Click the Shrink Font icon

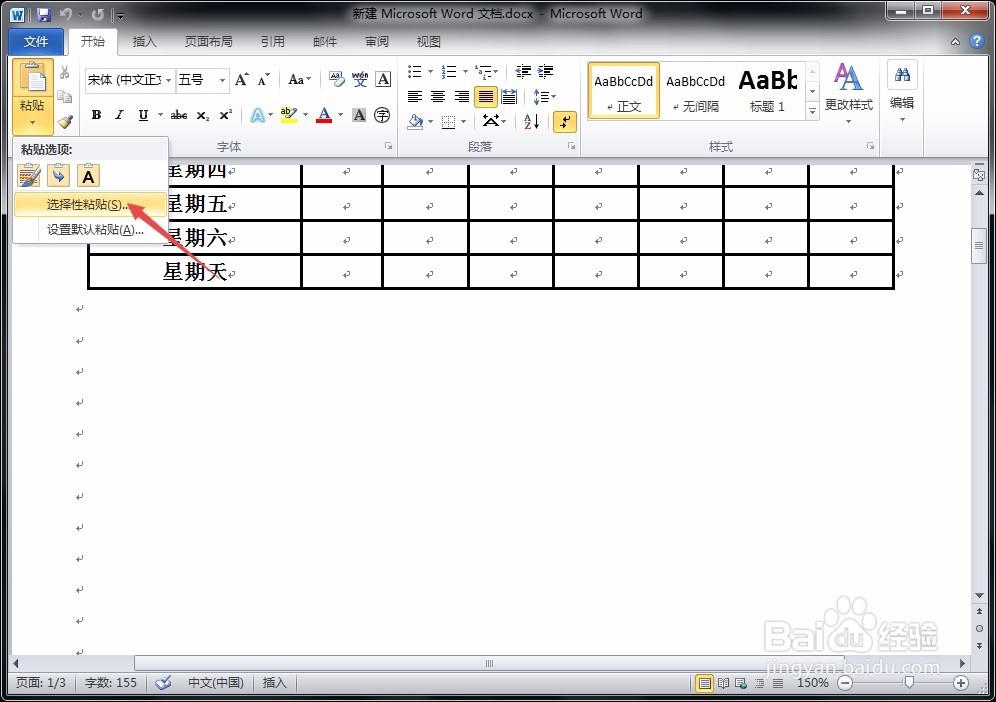(264, 79)
